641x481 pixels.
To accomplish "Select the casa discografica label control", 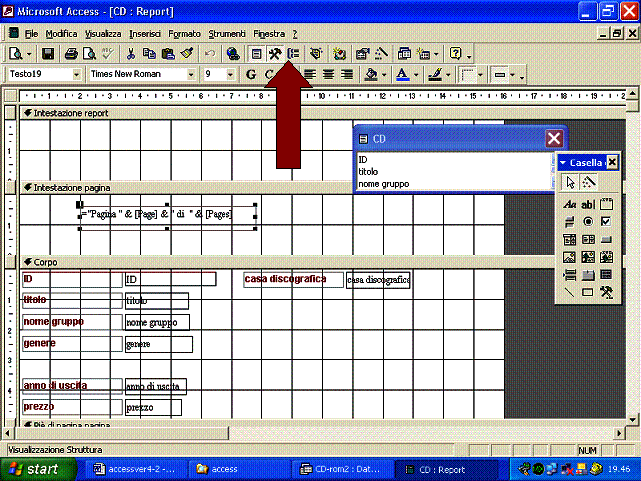I will [x=293, y=280].
